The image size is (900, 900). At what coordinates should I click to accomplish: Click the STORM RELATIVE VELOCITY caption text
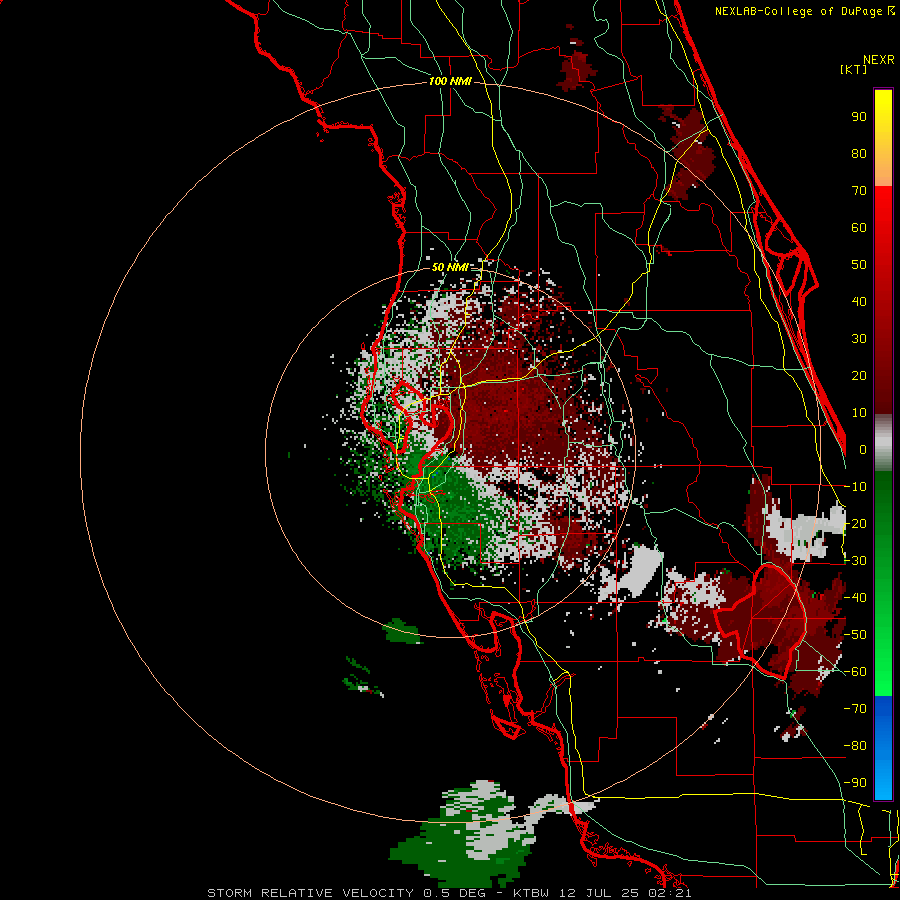[310, 893]
